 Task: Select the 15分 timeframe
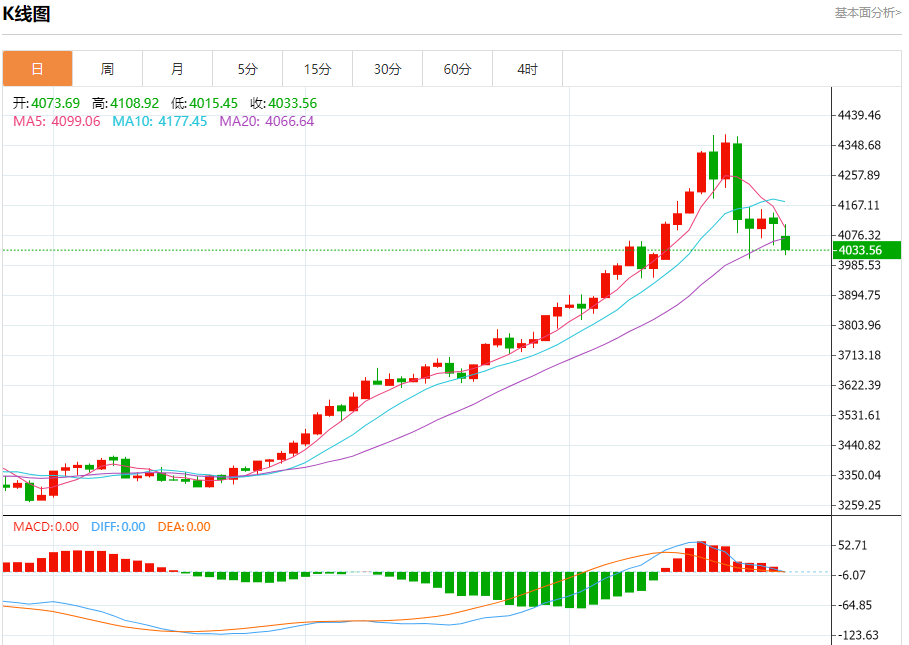[317, 68]
